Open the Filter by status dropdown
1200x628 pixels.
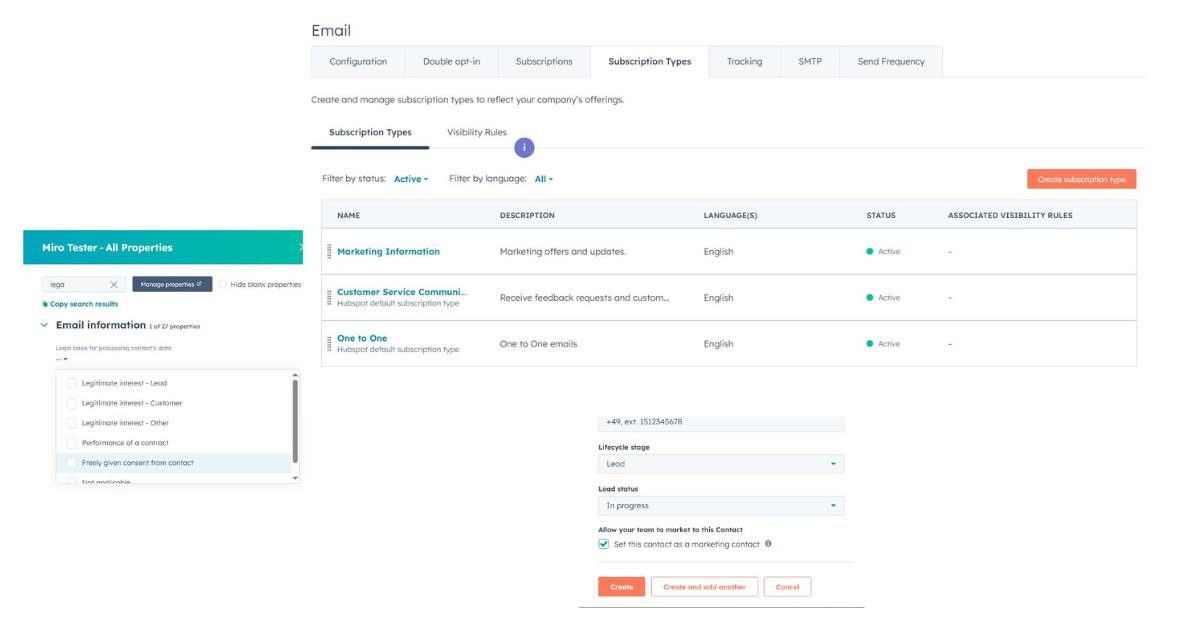click(x=411, y=178)
